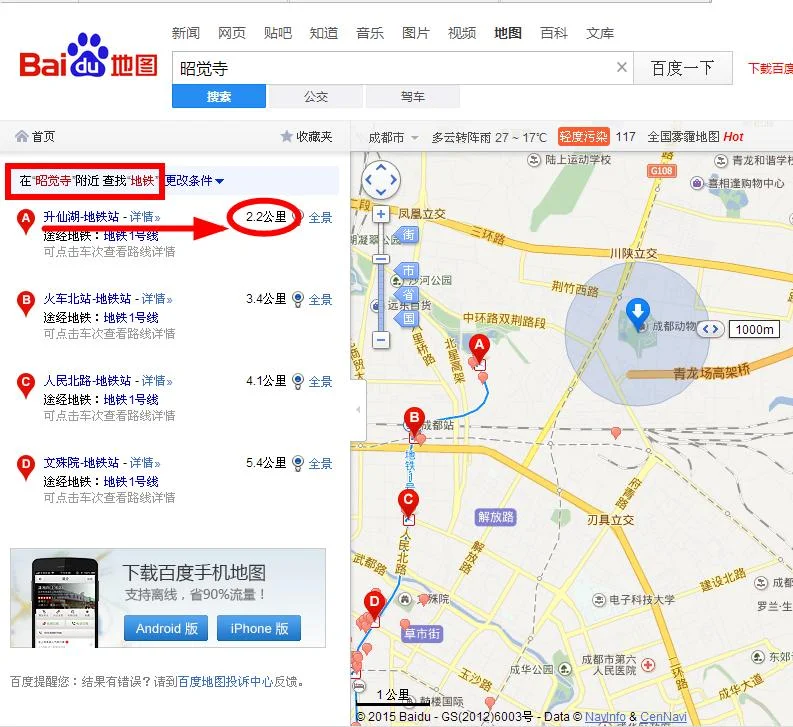Viewport: 793px width, 727px height.
Task: Click the map zoom slider handle
Action: click(x=381, y=259)
